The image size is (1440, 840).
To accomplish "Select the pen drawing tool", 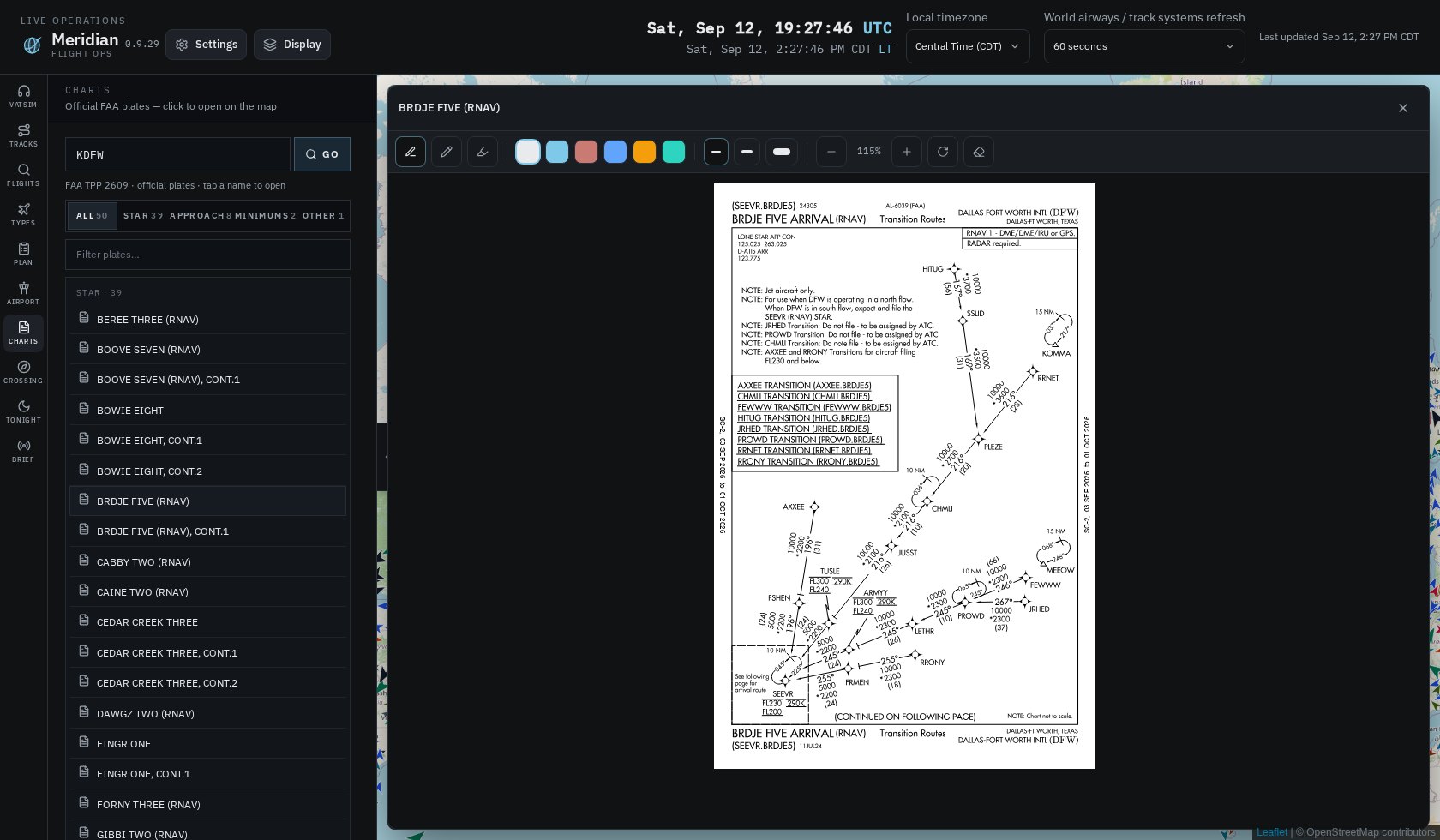I will [x=411, y=152].
